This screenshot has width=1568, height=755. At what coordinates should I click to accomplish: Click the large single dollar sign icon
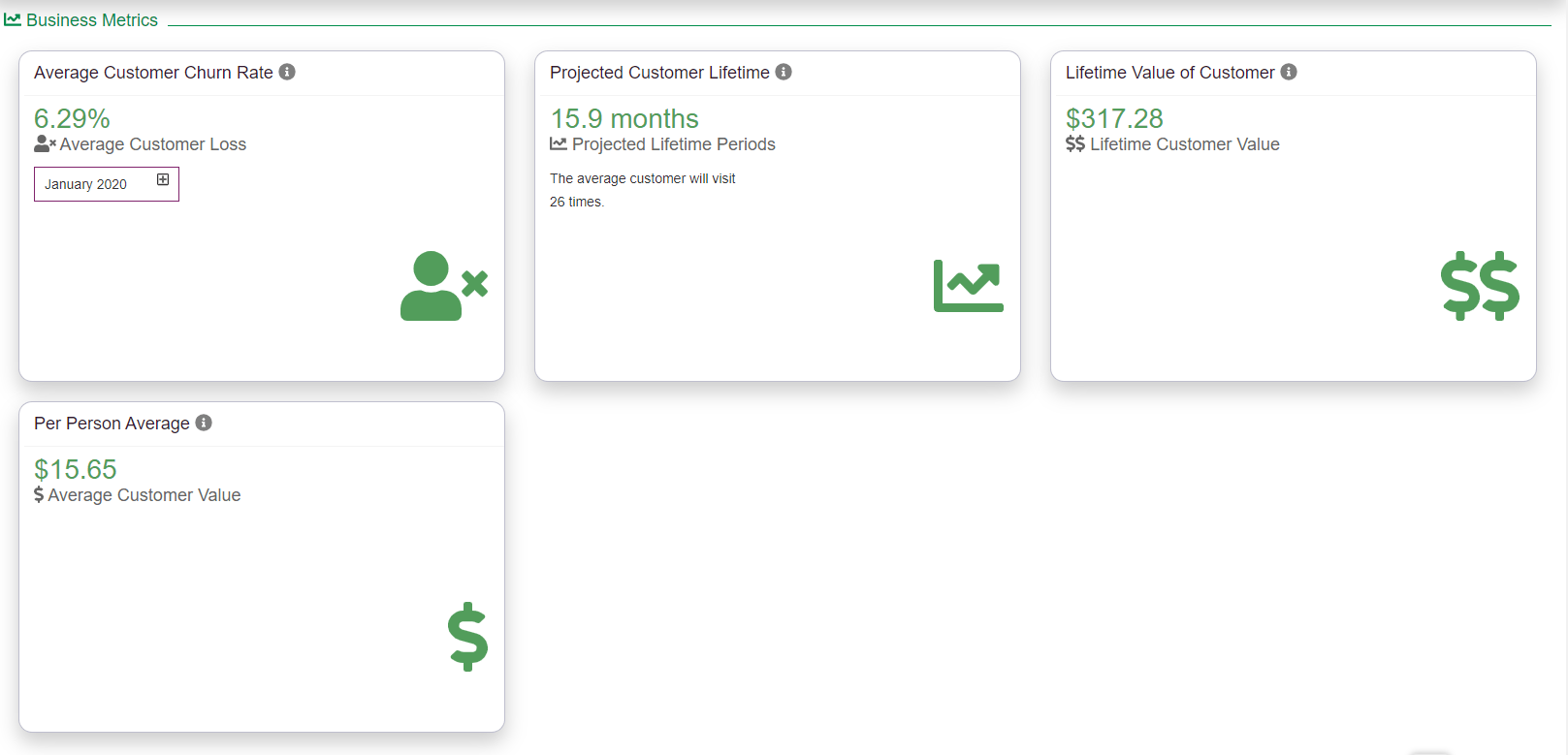467,637
